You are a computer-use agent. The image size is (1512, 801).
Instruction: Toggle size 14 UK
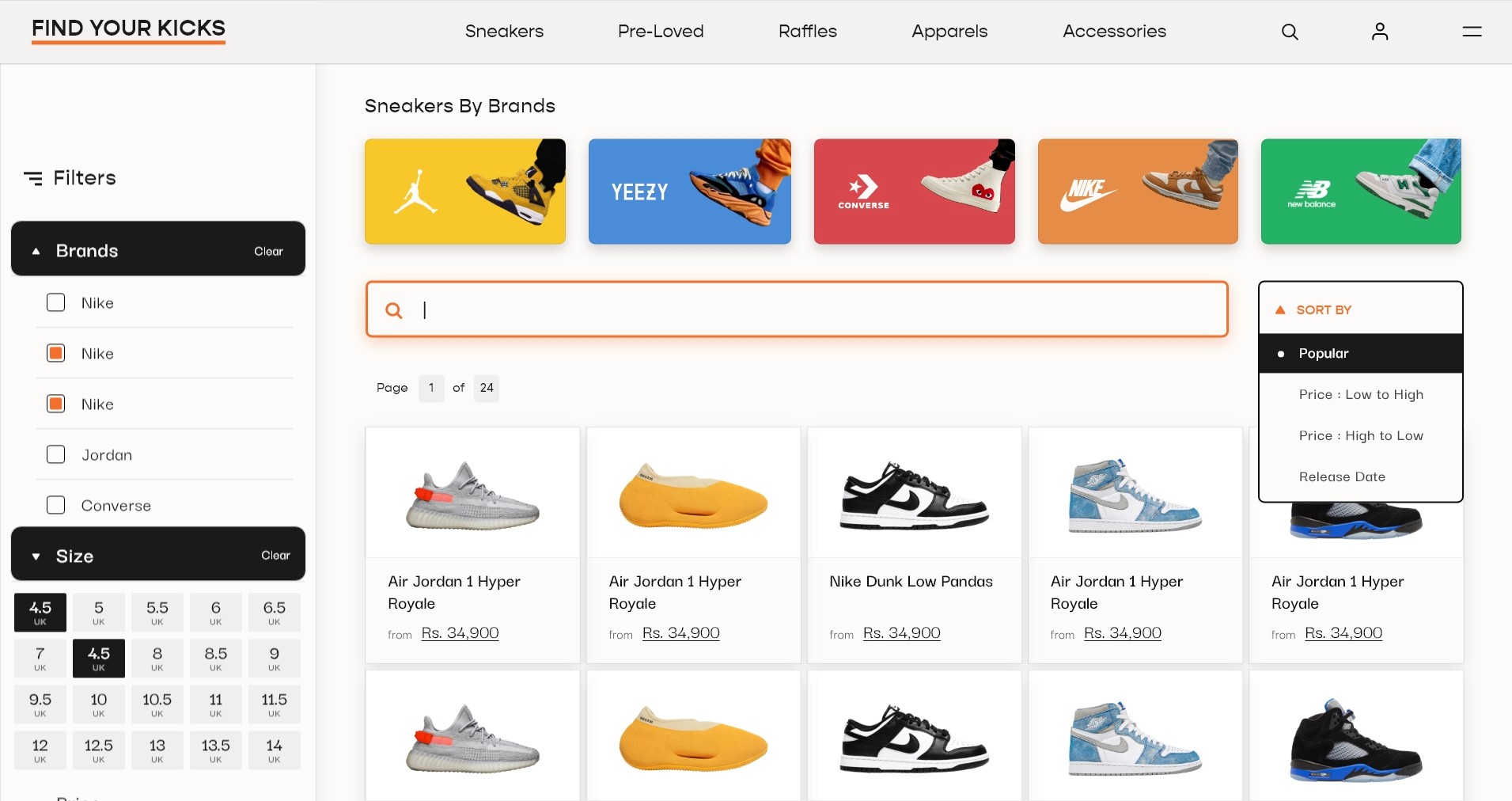pos(275,750)
